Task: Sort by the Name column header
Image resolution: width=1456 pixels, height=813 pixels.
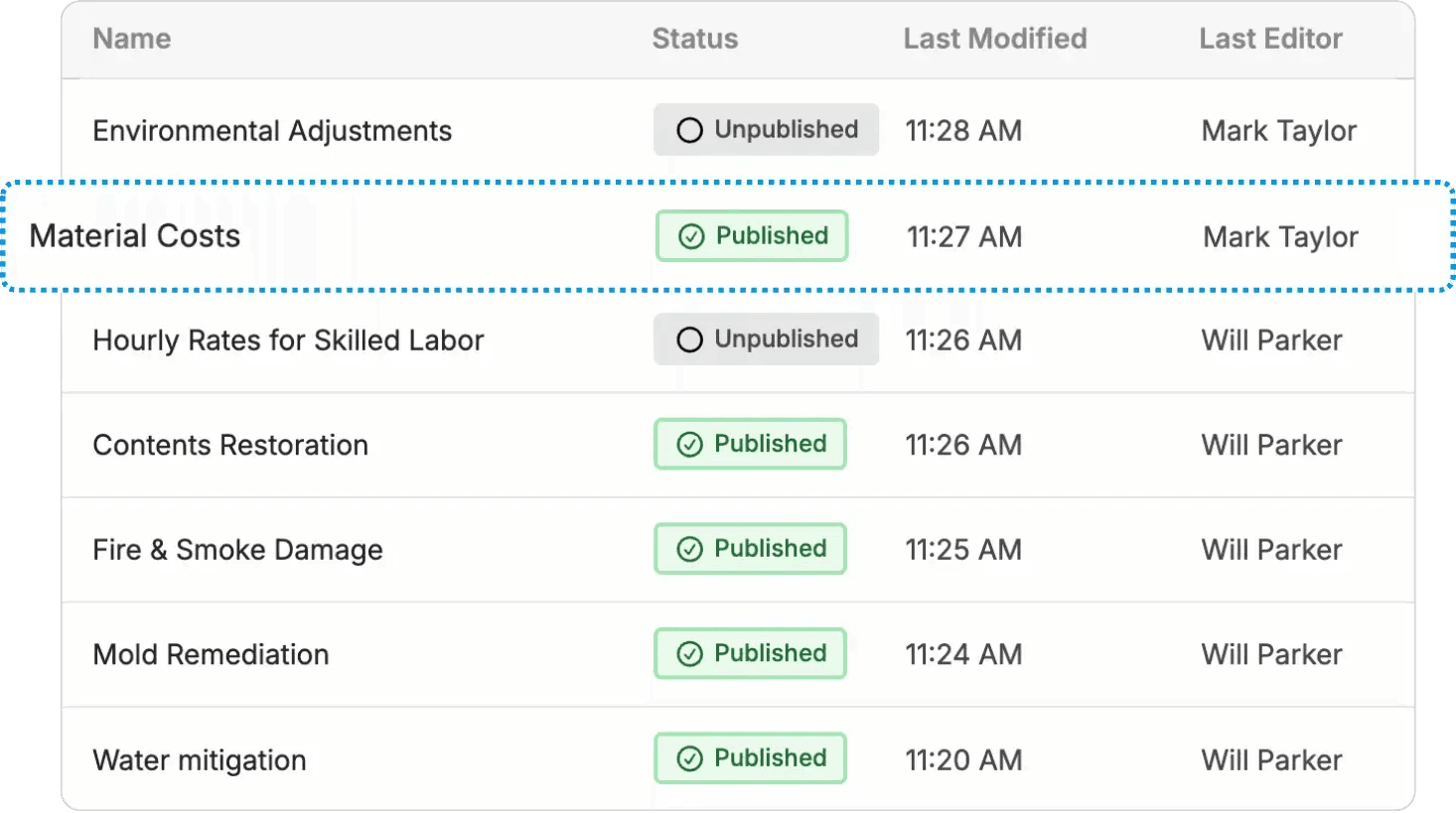Action: [x=132, y=39]
